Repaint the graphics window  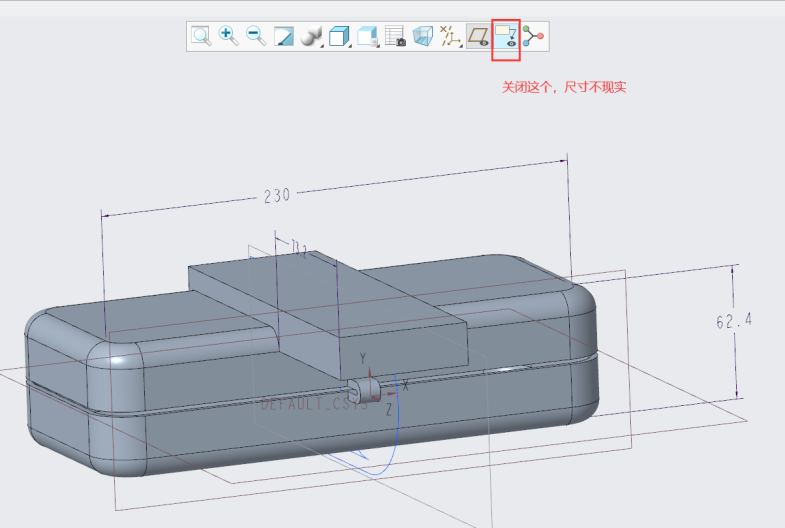click(284, 37)
